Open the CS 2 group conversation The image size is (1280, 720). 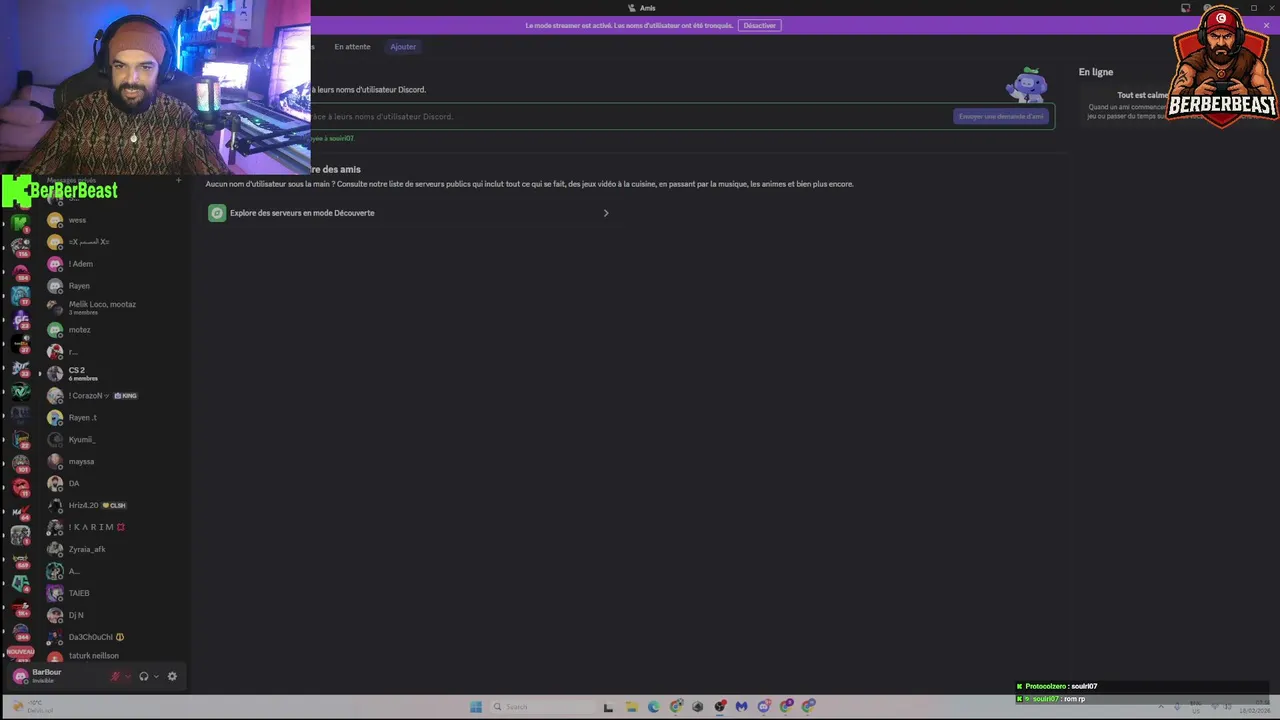(x=112, y=374)
